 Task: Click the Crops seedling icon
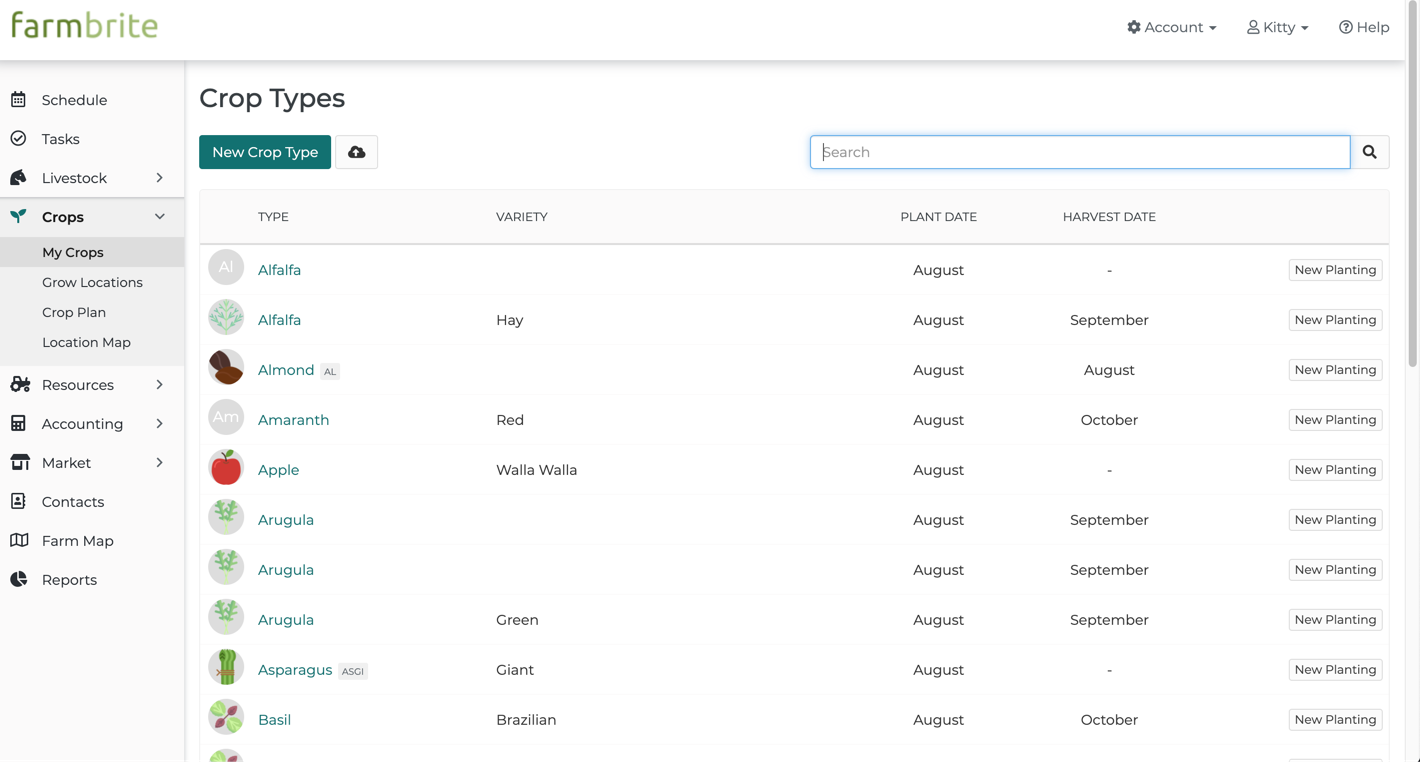pos(18,217)
